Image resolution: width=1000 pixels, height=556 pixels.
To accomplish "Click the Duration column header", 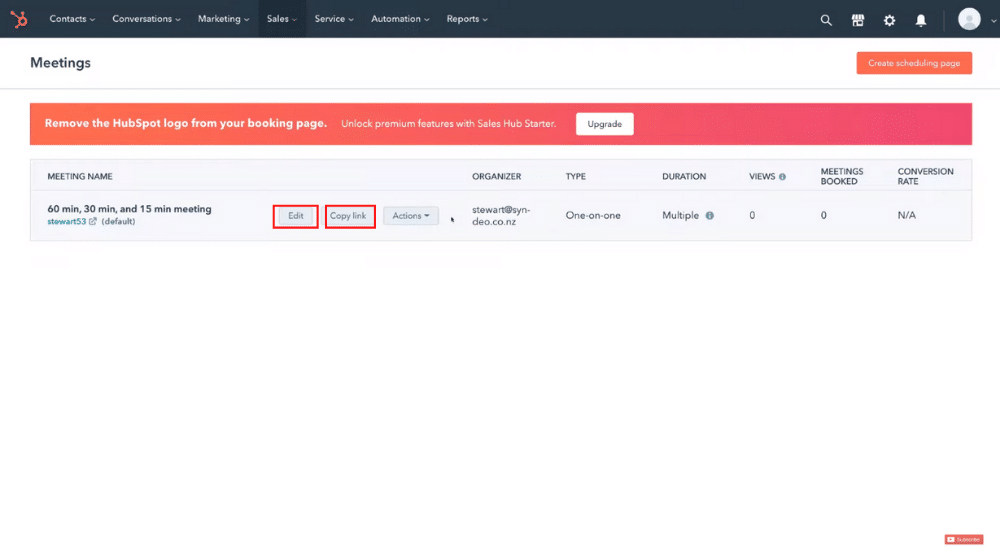I will pyautogui.click(x=684, y=177).
